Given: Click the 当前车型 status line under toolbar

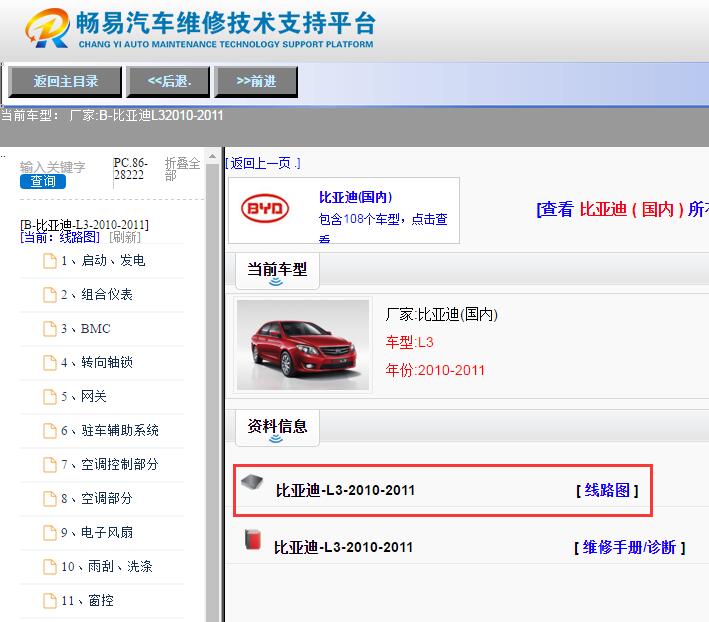Looking at the screenshot, I should [112, 116].
